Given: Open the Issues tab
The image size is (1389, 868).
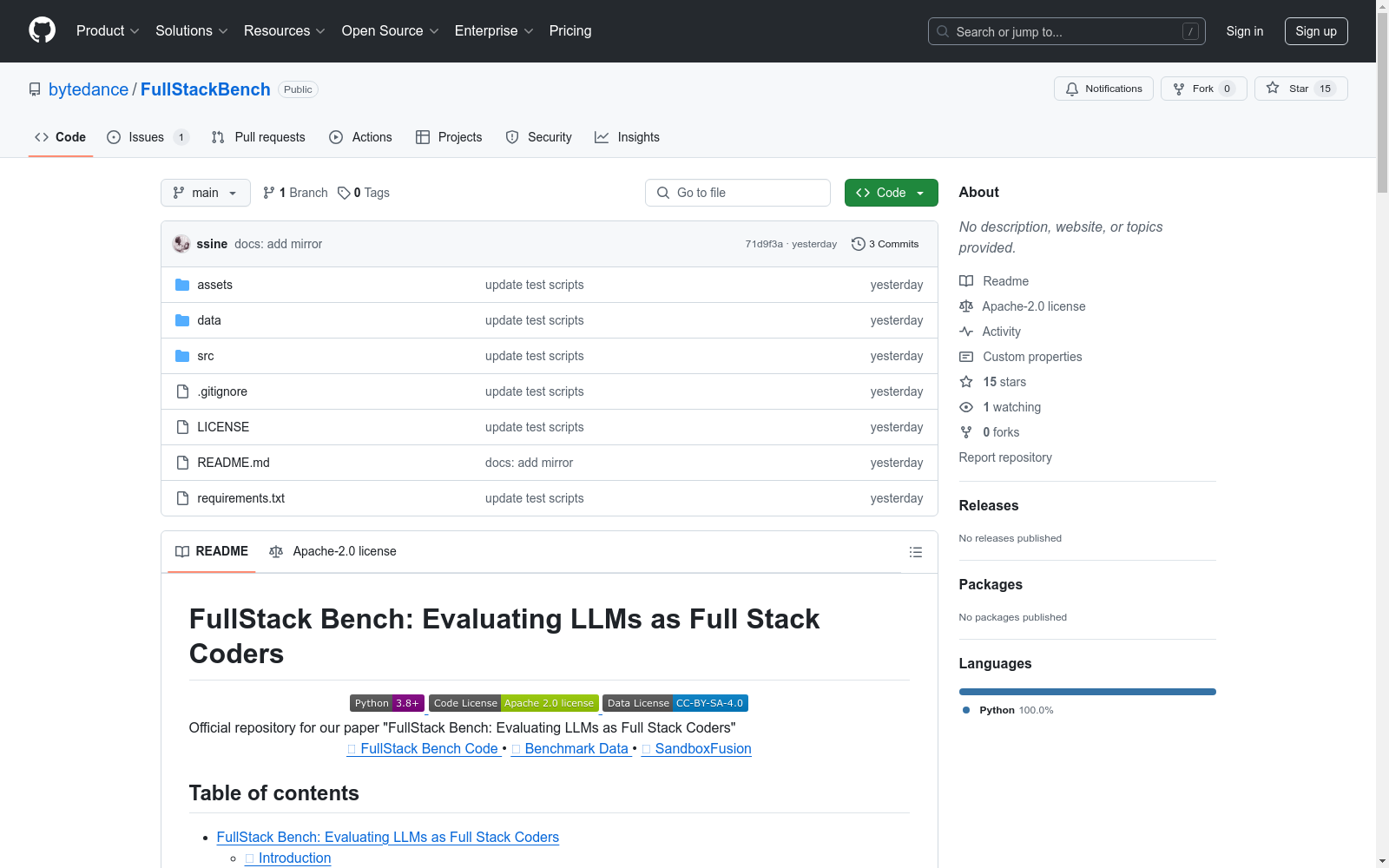Looking at the screenshot, I should pyautogui.click(x=148, y=137).
